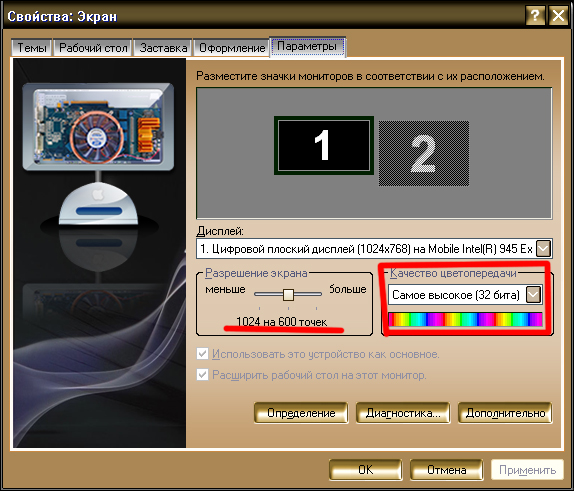Click the 32-bit color quality combo box
574x491 pixels.
465,295
